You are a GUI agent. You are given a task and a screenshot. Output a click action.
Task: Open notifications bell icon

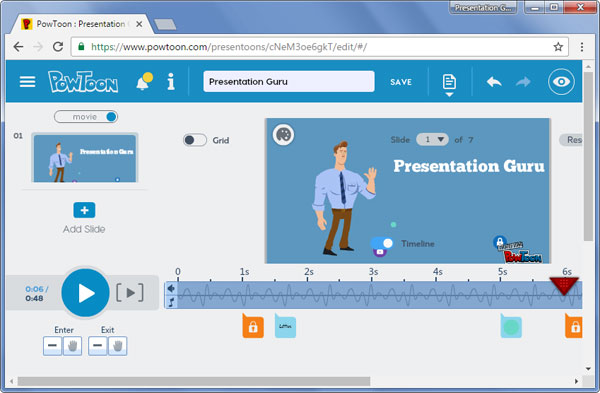click(144, 81)
